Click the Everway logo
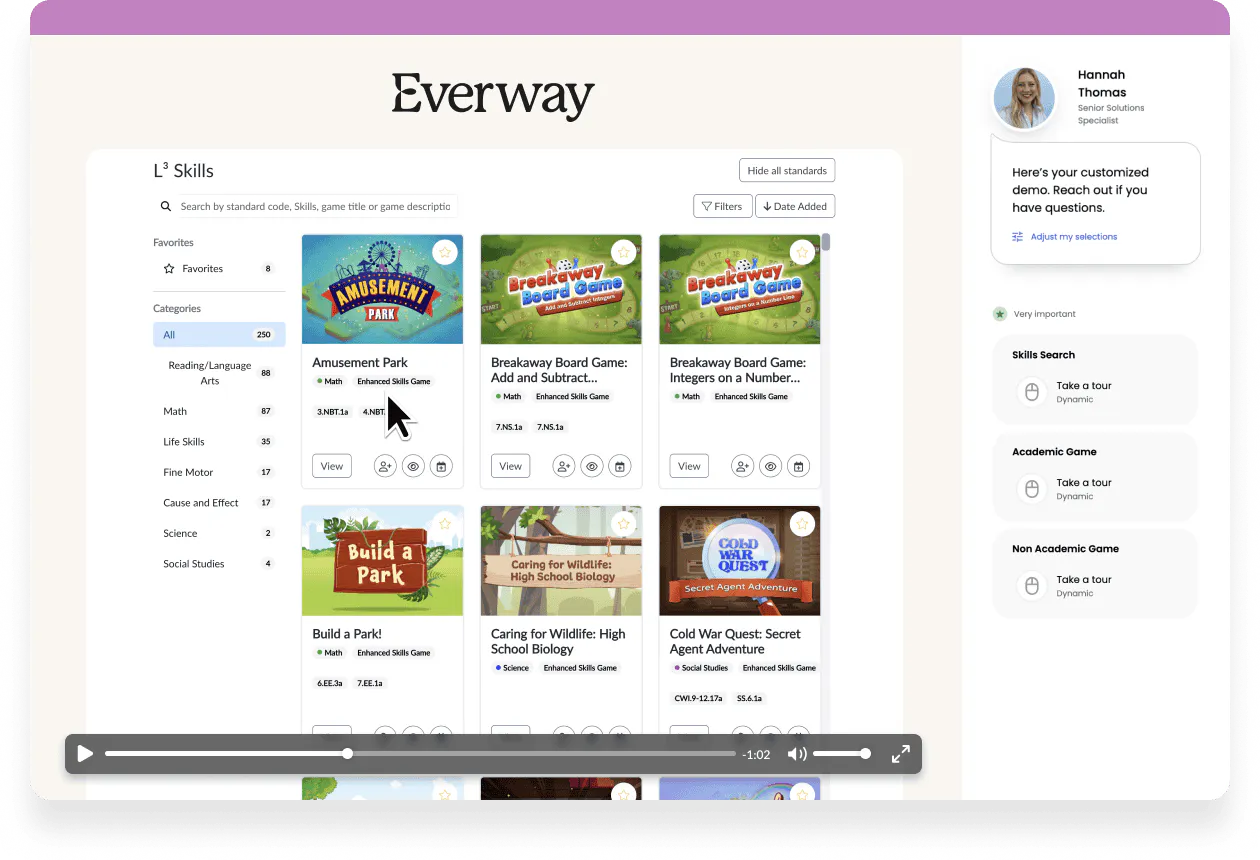The height and width of the screenshot is (860, 1260). (x=493, y=97)
